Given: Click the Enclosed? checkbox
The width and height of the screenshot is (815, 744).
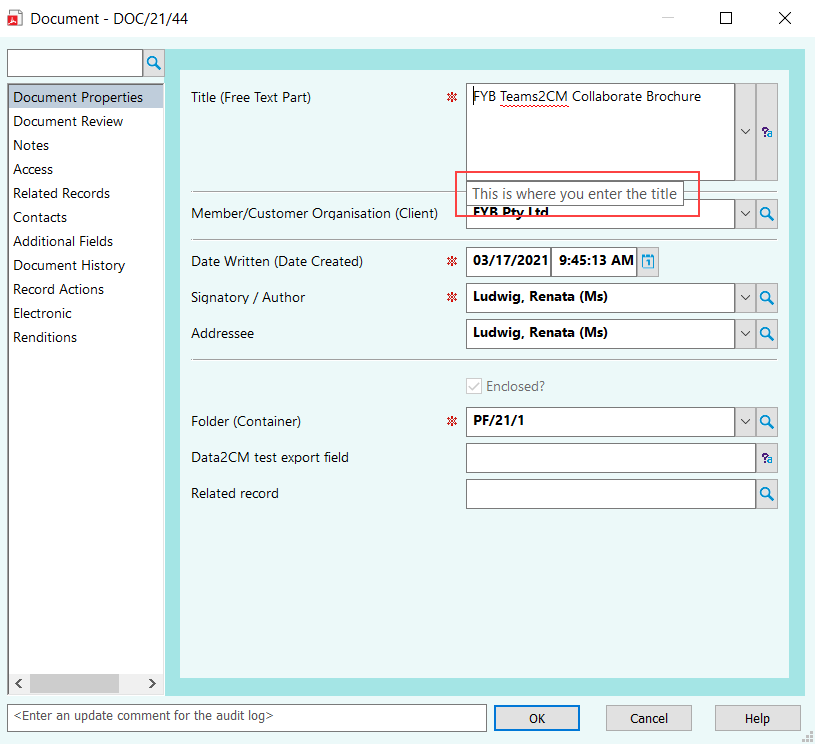Looking at the screenshot, I should pos(475,386).
